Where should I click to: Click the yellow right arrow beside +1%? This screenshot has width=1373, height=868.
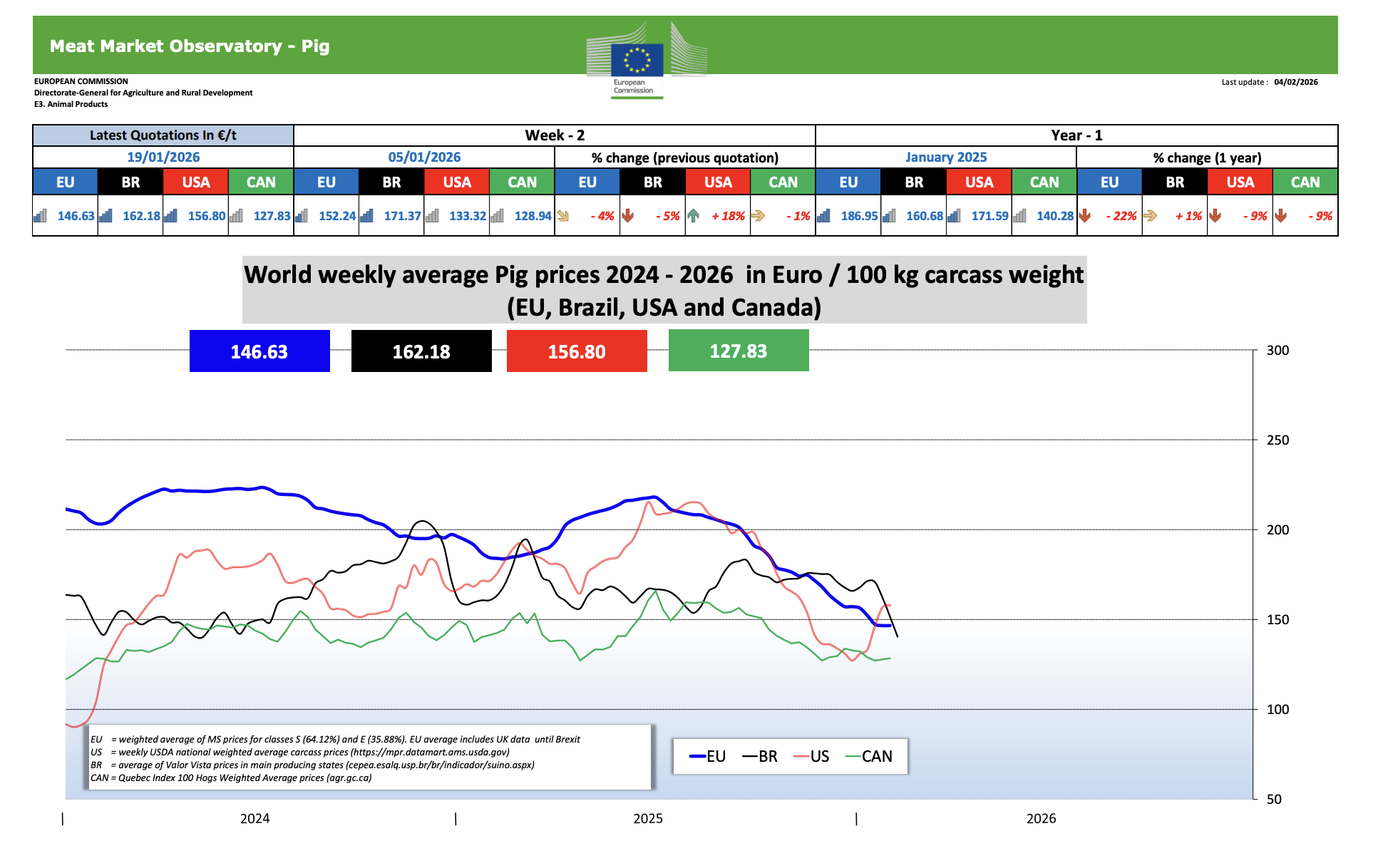1150,215
